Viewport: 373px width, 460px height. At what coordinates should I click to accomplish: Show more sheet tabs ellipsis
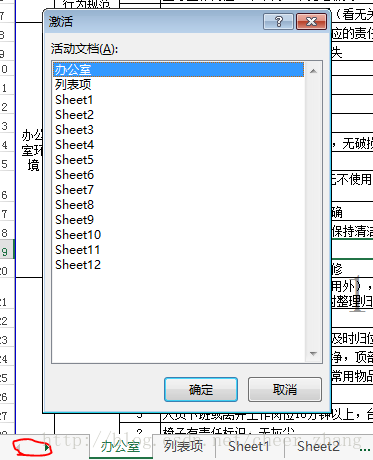(365, 448)
